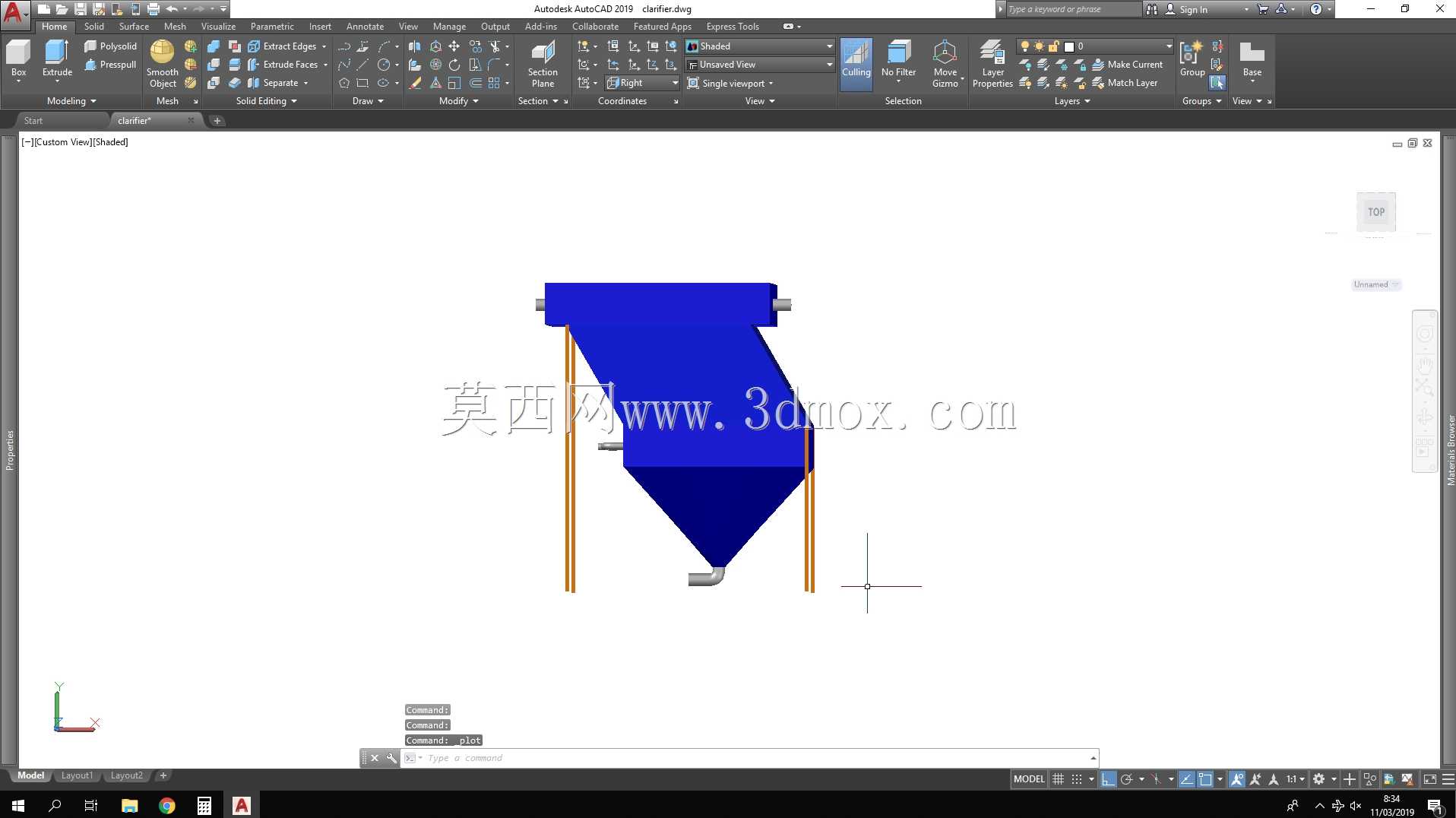Open the Shaded visual style dropdown
Viewport: 1456px width, 818px height.
point(759,46)
